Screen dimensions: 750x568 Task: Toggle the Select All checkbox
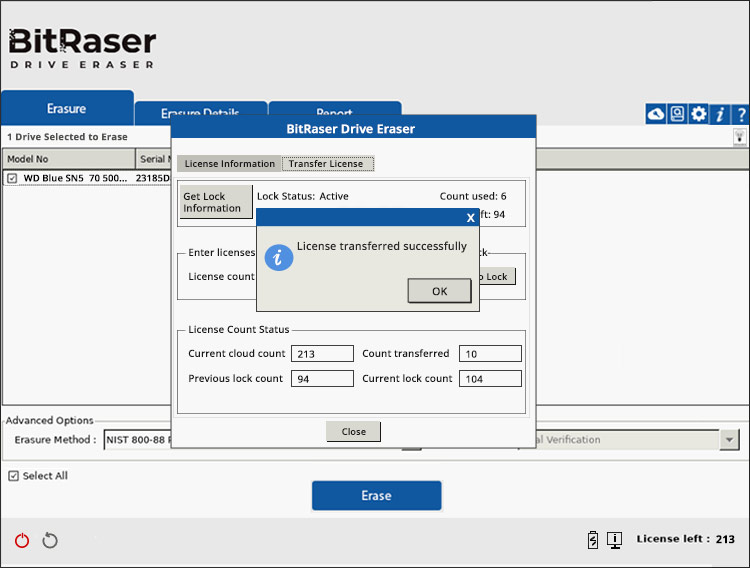click(x=13, y=476)
